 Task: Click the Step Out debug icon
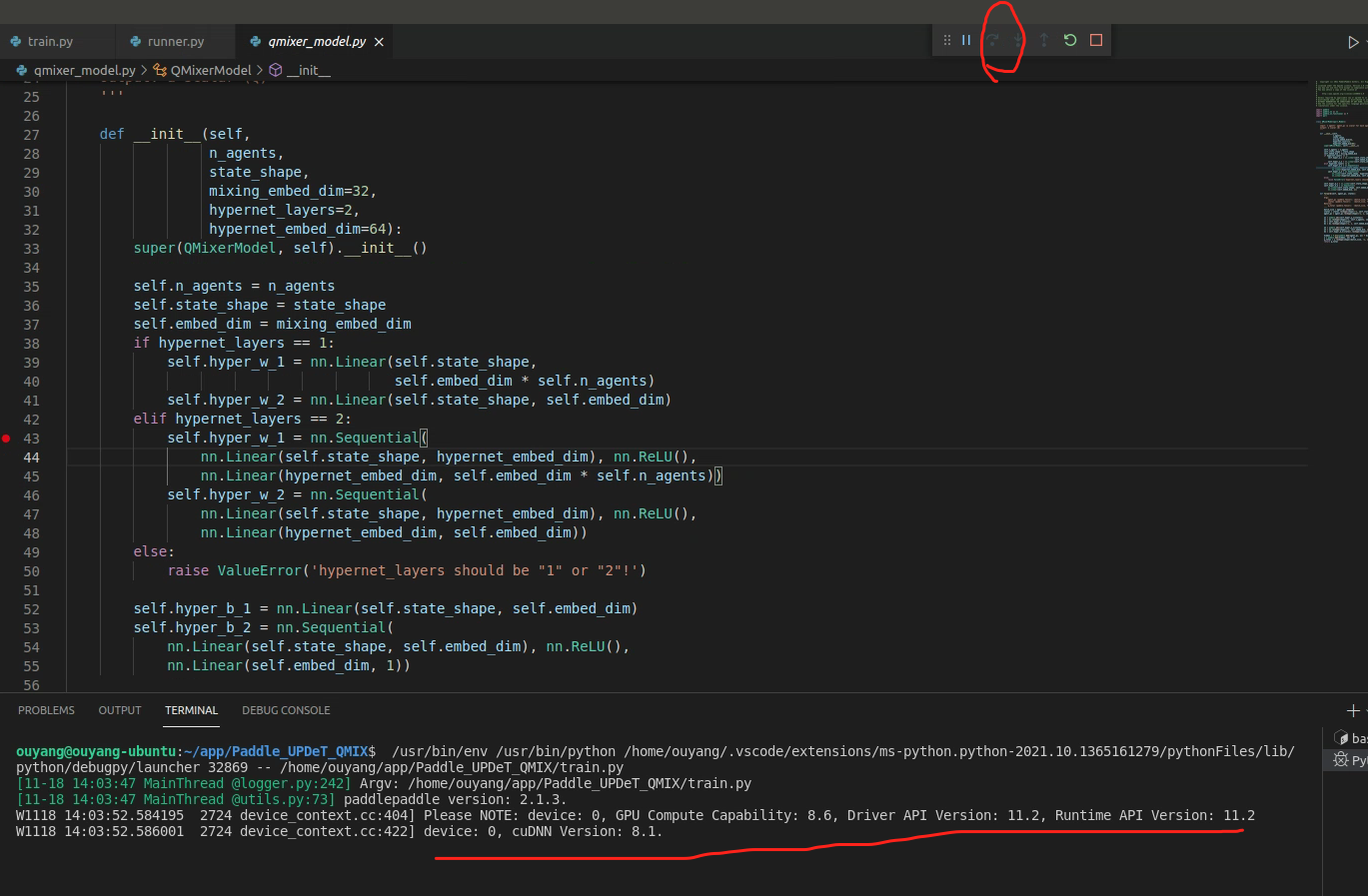click(x=1042, y=40)
